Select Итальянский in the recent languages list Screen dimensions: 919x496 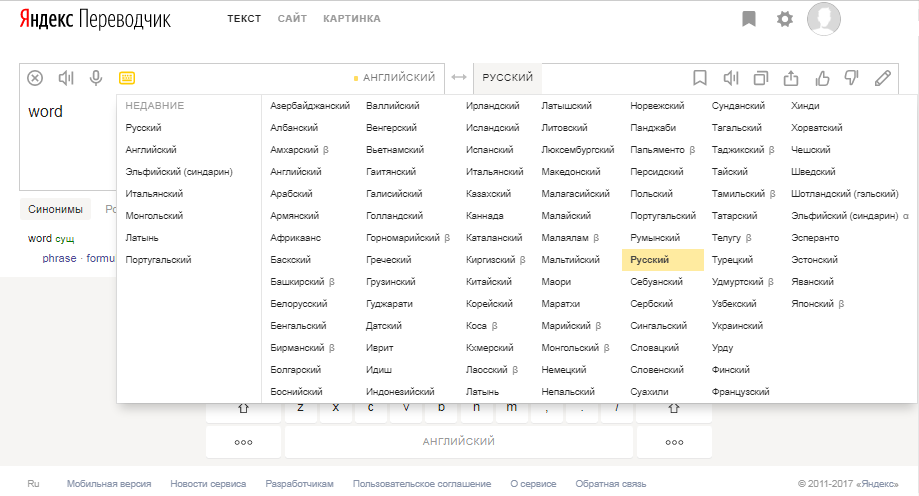(x=153, y=194)
